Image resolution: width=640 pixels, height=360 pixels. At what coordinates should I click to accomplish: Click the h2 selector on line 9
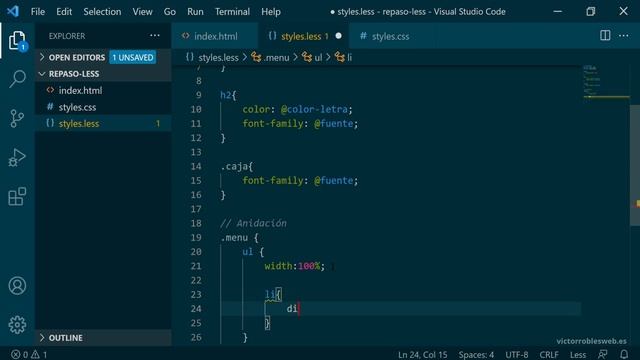click(x=225, y=95)
